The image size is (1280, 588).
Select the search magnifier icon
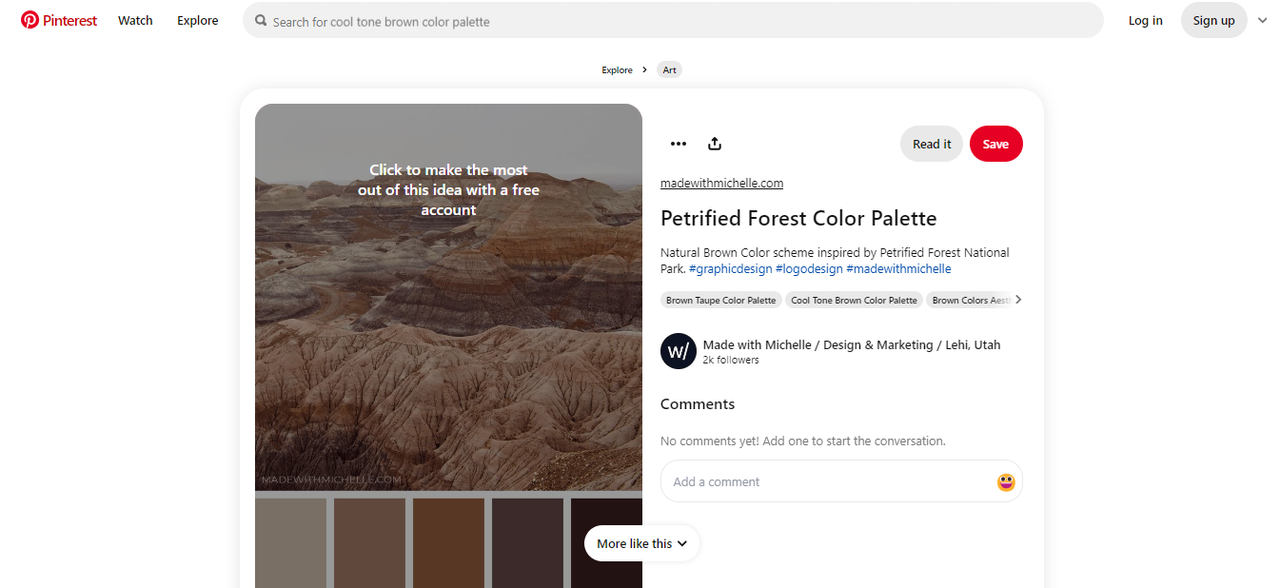point(261,21)
